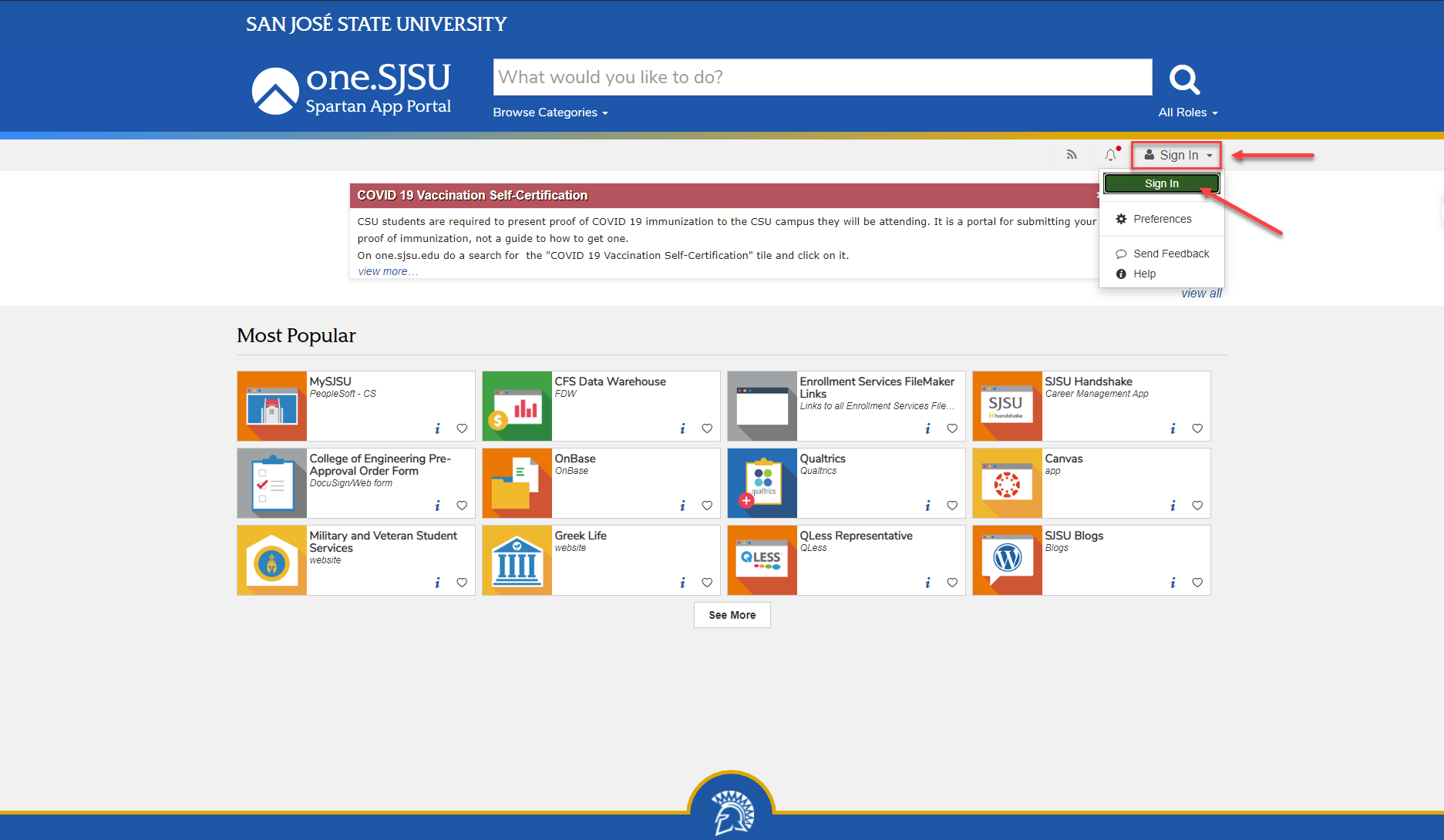Screen dimensions: 1444x840
Task: Expand the Browse Categories dropdown
Action: [x=550, y=113]
